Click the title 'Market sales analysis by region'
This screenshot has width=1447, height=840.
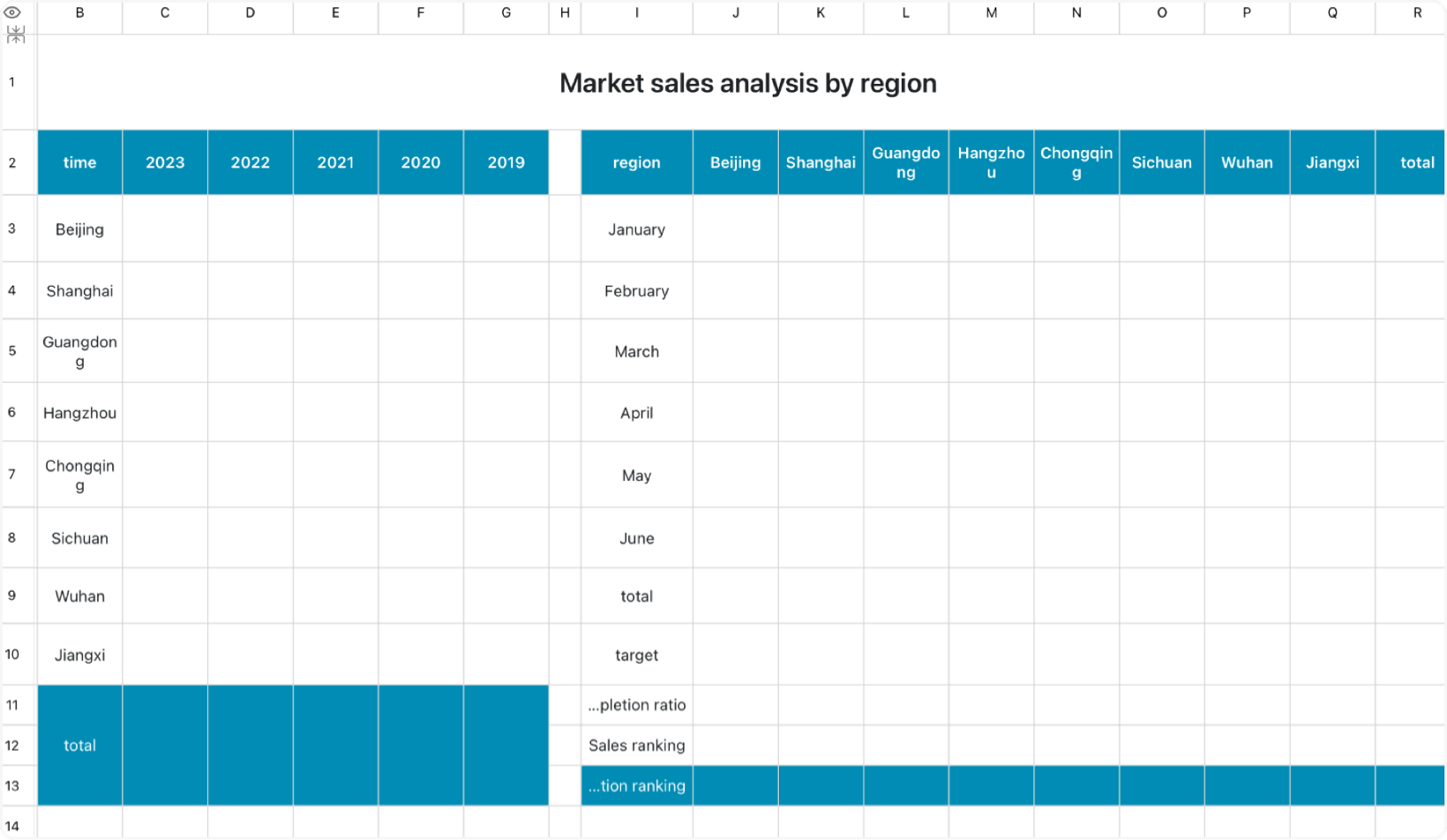tap(748, 83)
